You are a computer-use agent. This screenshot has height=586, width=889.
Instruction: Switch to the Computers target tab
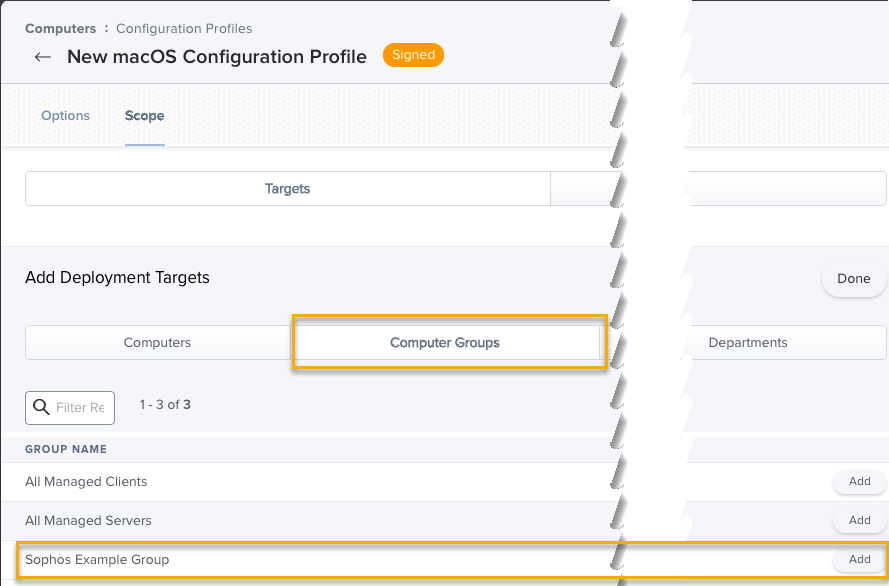coord(157,343)
